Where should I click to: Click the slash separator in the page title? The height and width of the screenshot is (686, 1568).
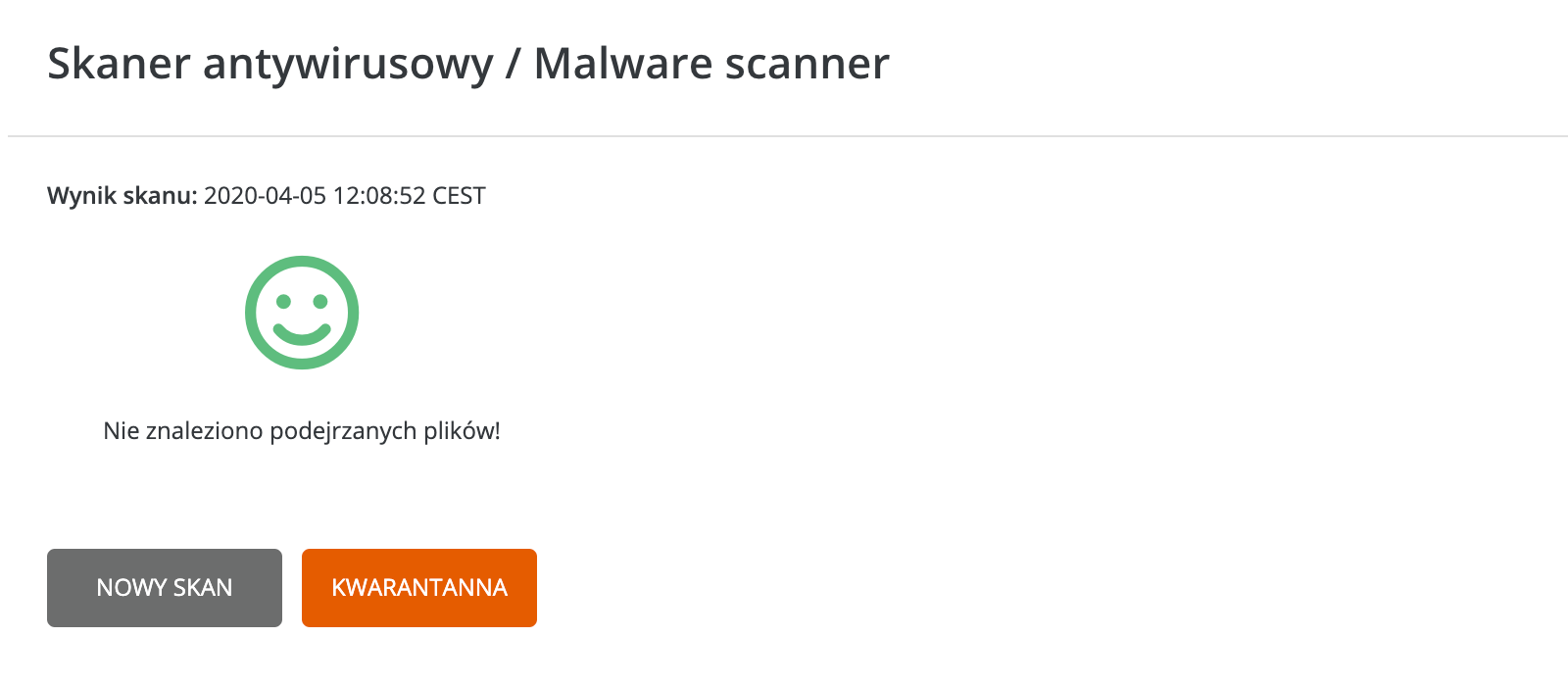coord(514,65)
